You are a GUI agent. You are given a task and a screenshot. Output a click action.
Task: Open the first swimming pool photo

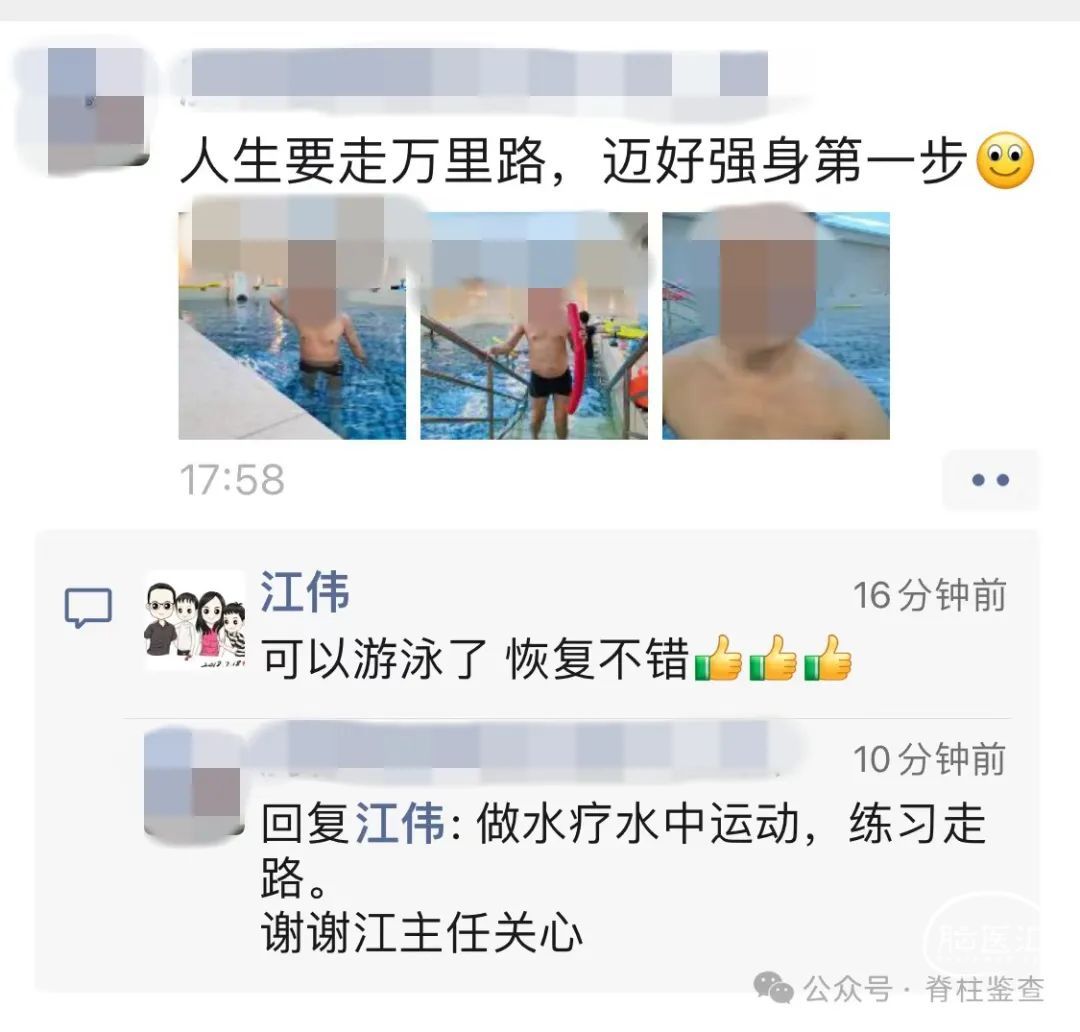tap(292, 326)
